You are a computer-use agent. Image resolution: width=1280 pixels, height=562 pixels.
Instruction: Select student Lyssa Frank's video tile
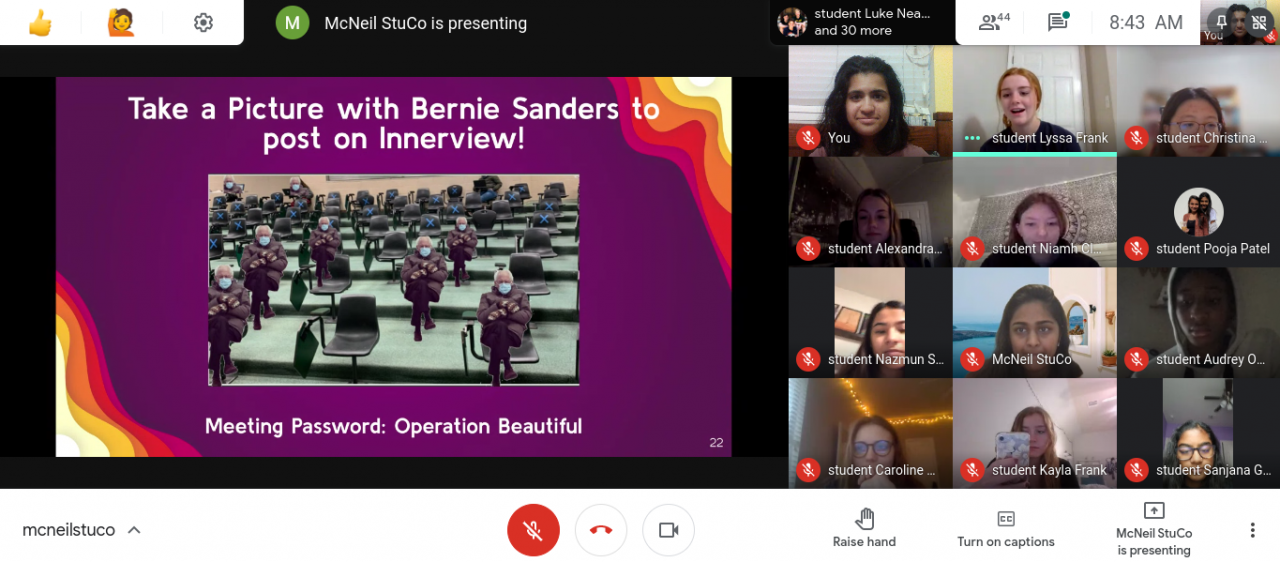(1034, 100)
